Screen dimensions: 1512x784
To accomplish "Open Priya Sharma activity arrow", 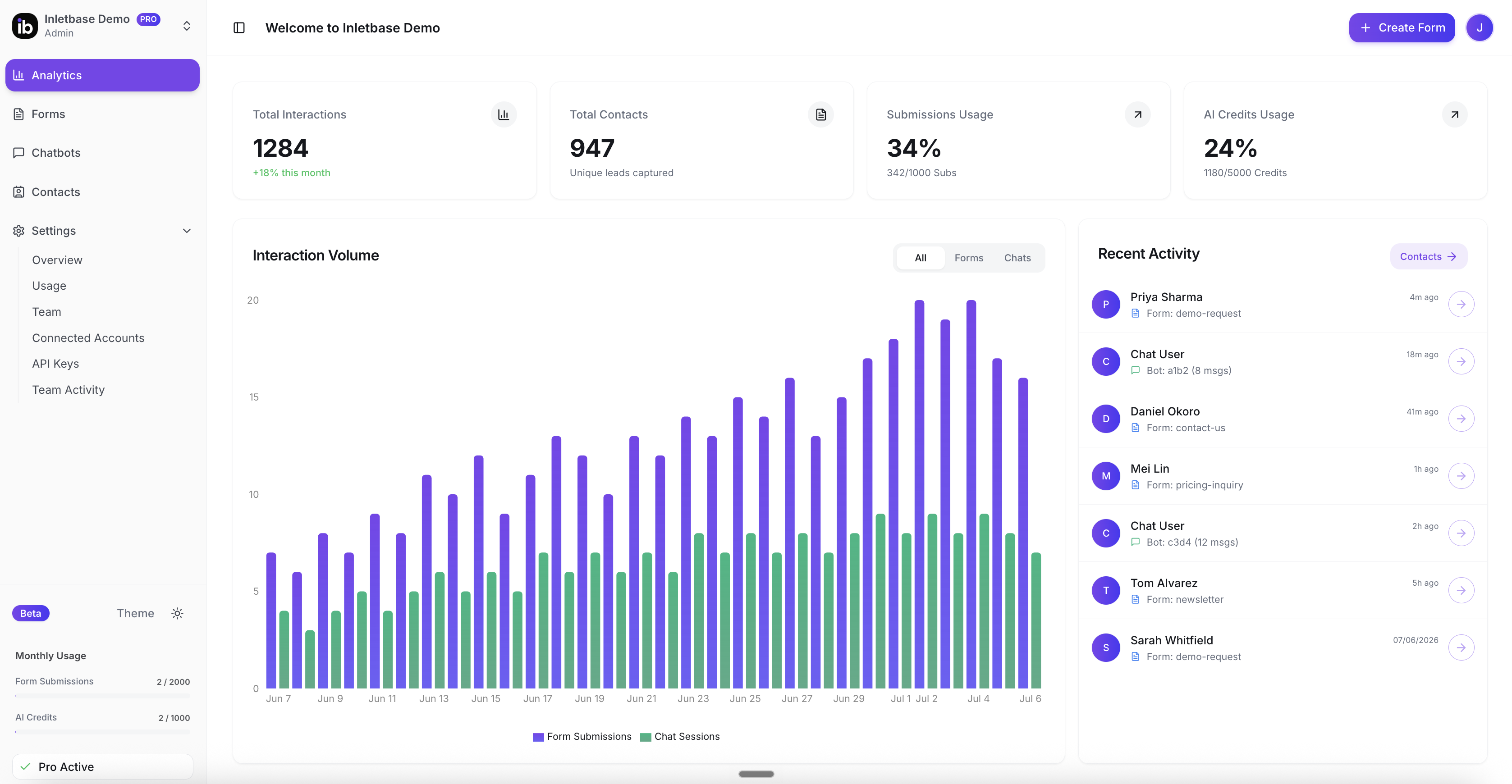I will pyautogui.click(x=1461, y=304).
